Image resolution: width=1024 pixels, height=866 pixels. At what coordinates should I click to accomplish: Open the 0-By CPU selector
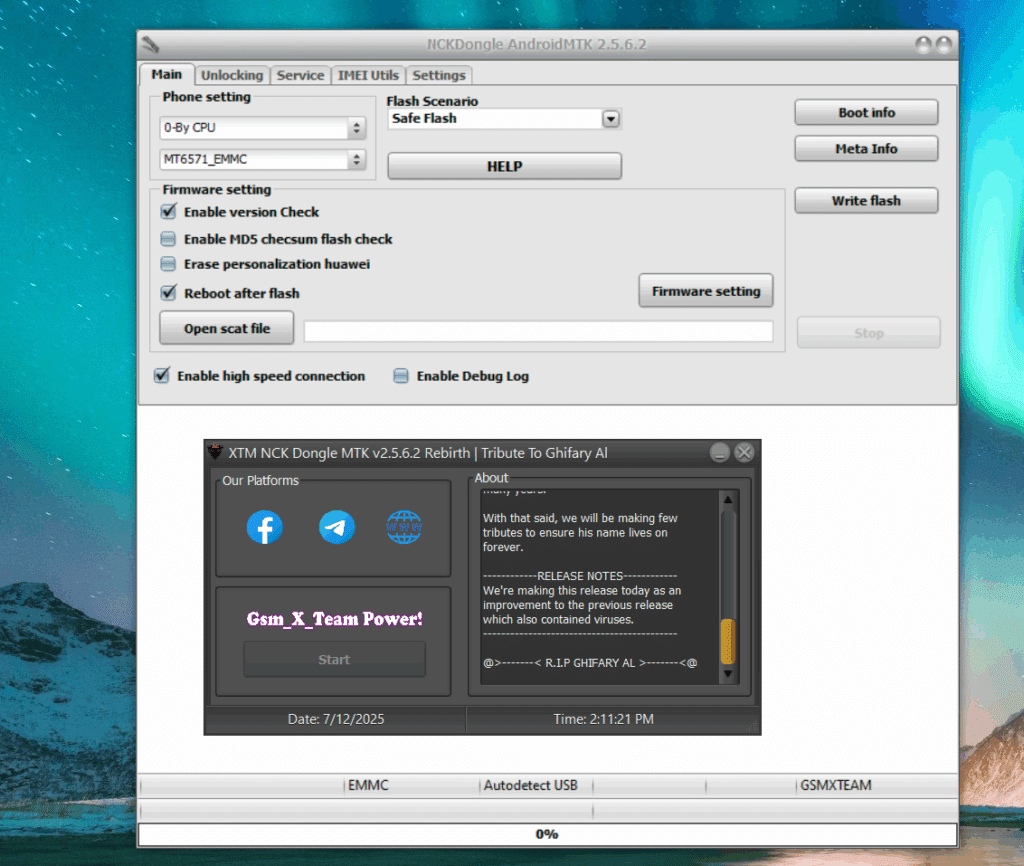(x=356, y=129)
